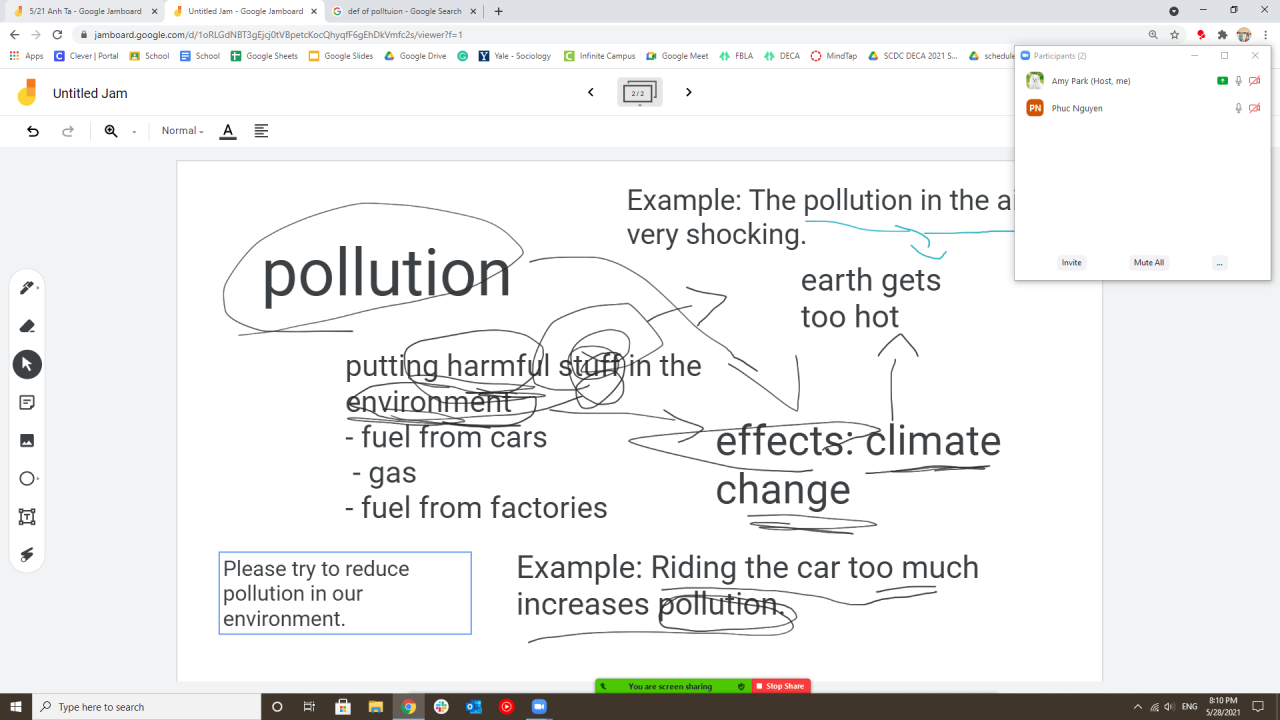Select the Eraser tool

[27, 326]
